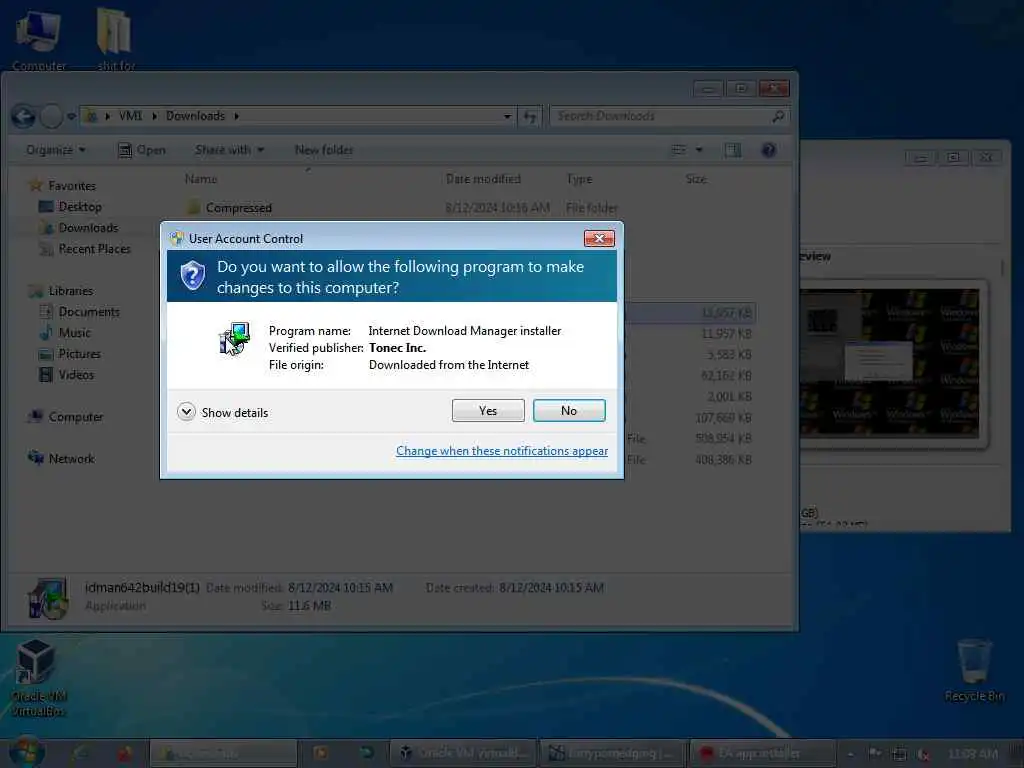
Task: Open the recent pages dropdown arrow
Action: click(x=71, y=116)
